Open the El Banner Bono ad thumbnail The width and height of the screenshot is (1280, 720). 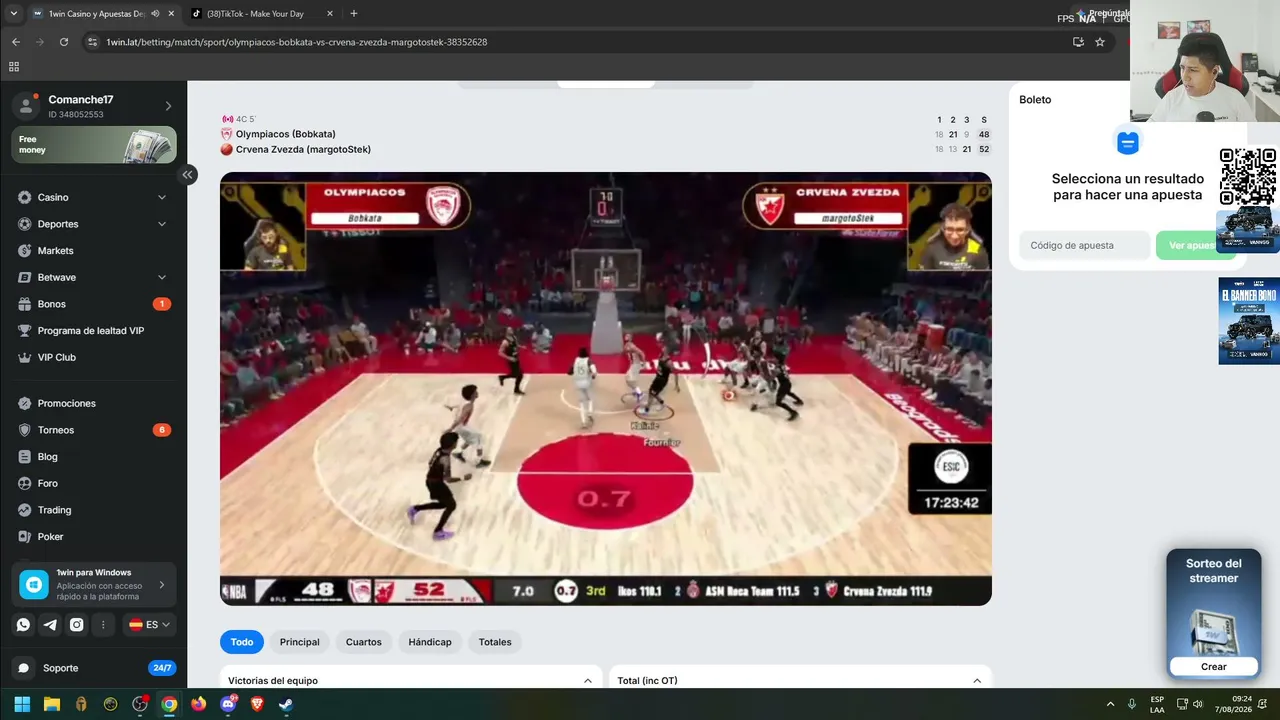pyautogui.click(x=1249, y=321)
